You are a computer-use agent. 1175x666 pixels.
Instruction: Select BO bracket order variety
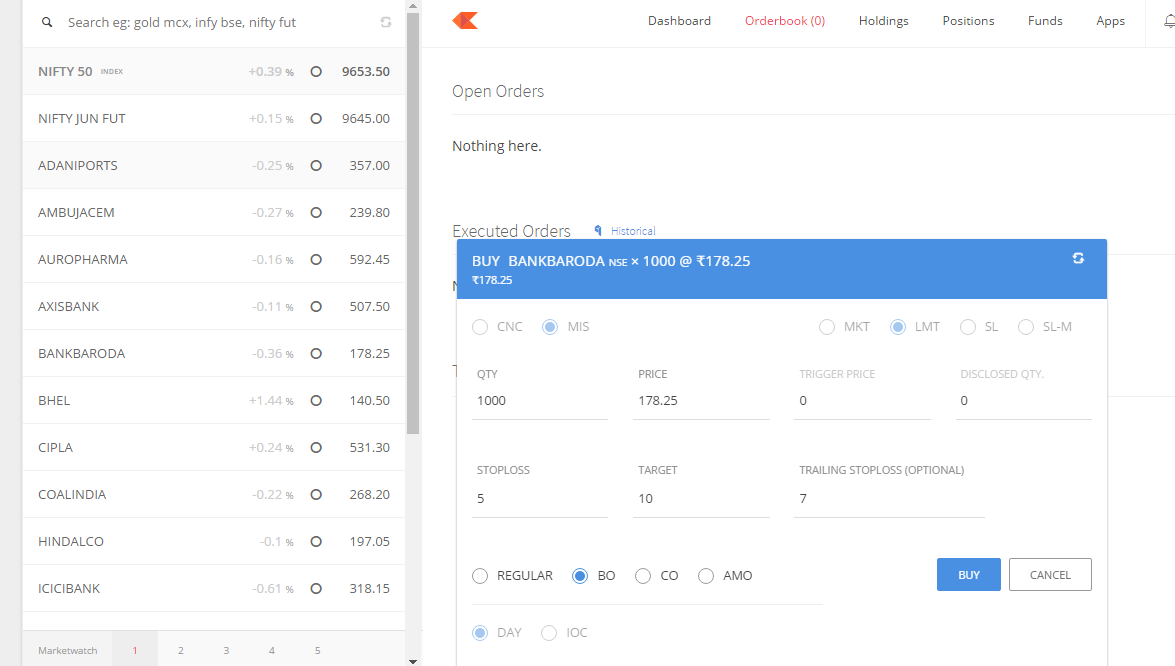pos(580,576)
